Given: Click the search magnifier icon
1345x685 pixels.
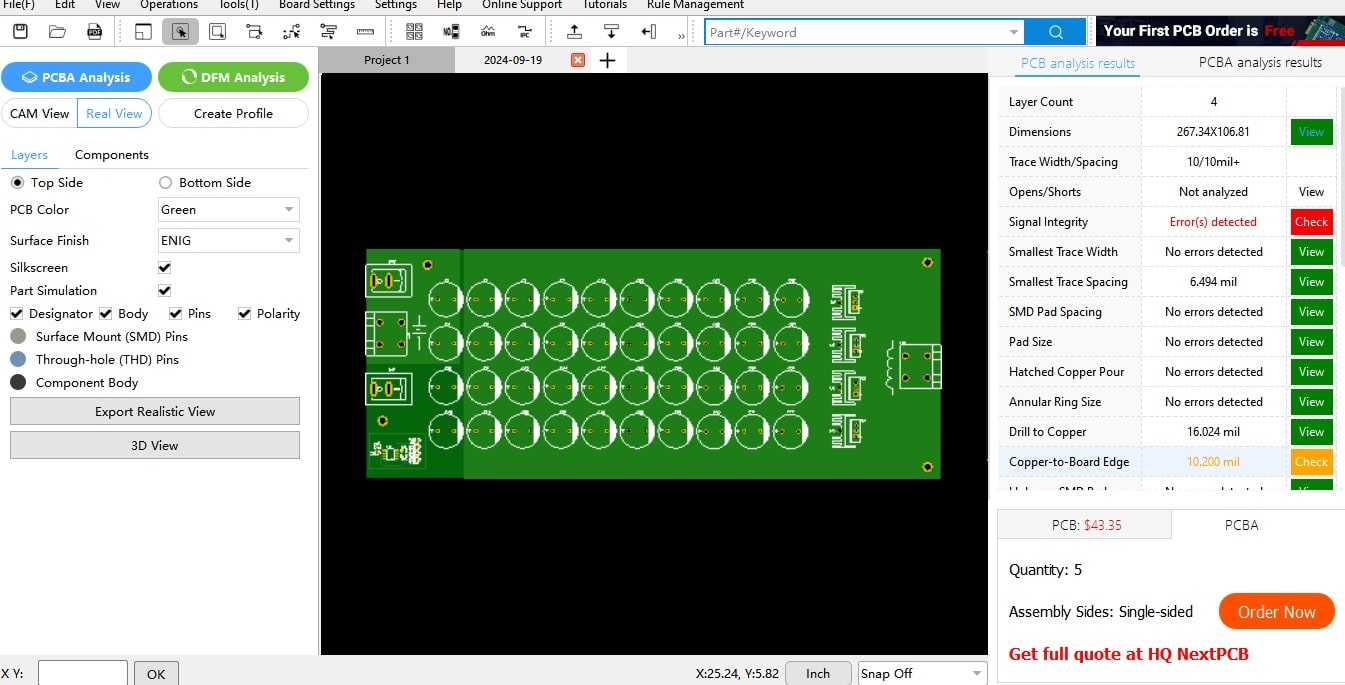Looking at the screenshot, I should (x=1054, y=31).
